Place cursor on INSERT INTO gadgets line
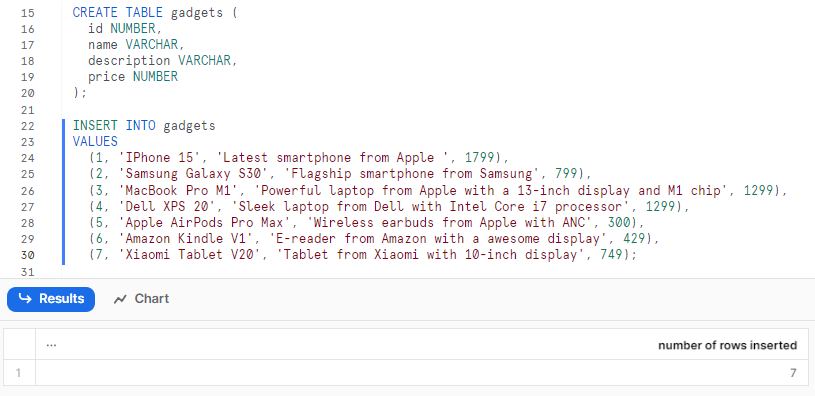Viewport: 815px width, 396px height. pyautogui.click(x=143, y=126)
